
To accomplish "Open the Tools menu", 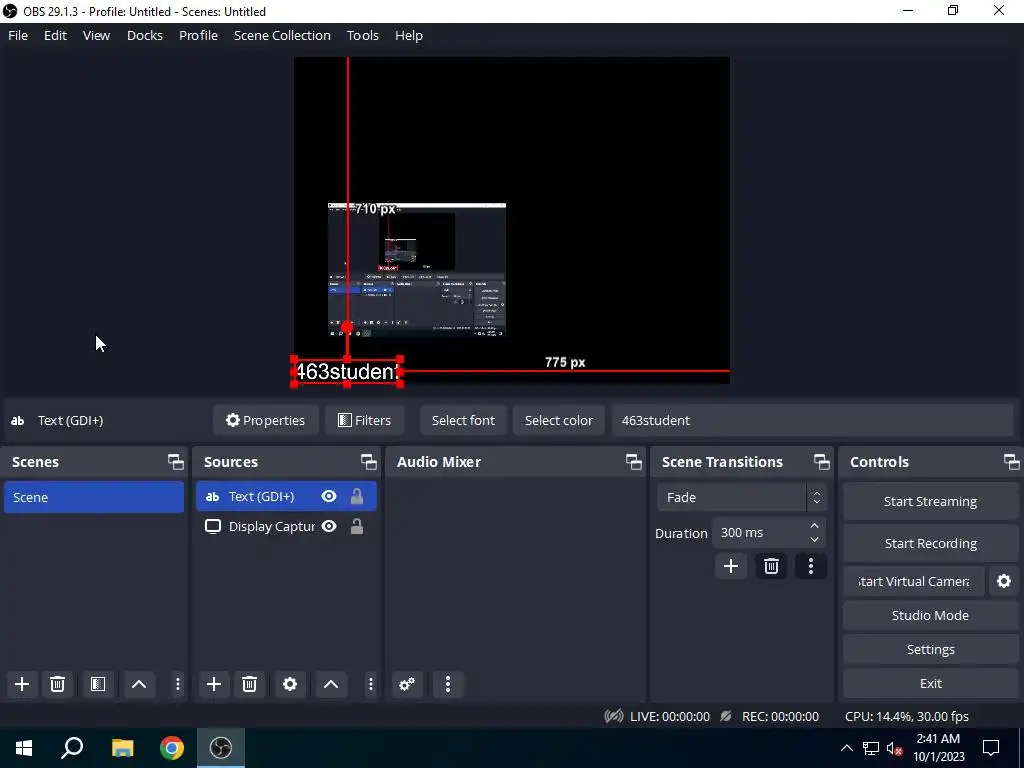I will tap(362, 35).
